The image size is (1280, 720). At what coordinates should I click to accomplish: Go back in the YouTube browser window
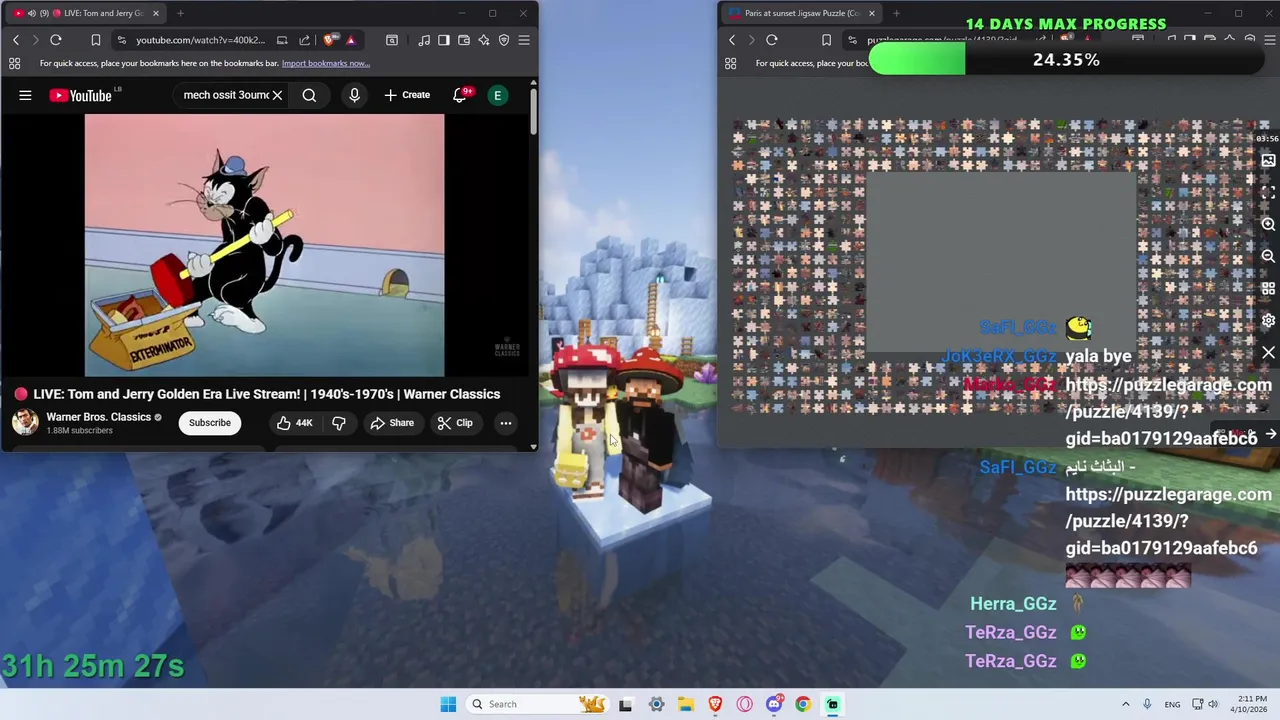click(16, 40)
